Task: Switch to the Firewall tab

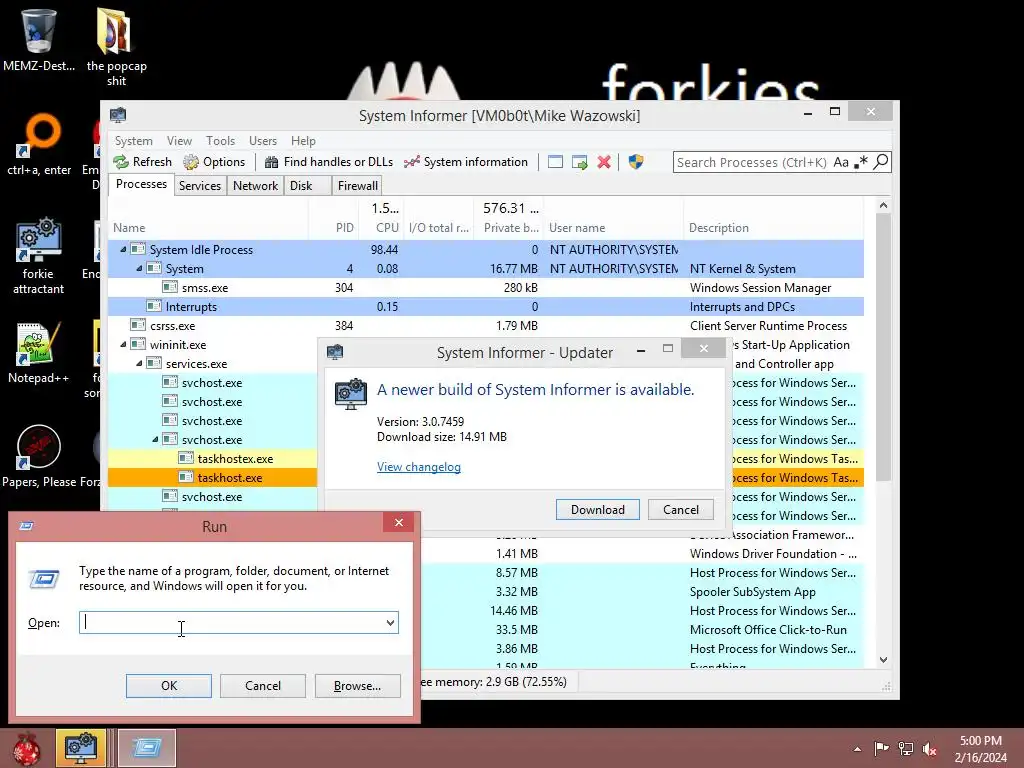Action: tap(357, 186)
